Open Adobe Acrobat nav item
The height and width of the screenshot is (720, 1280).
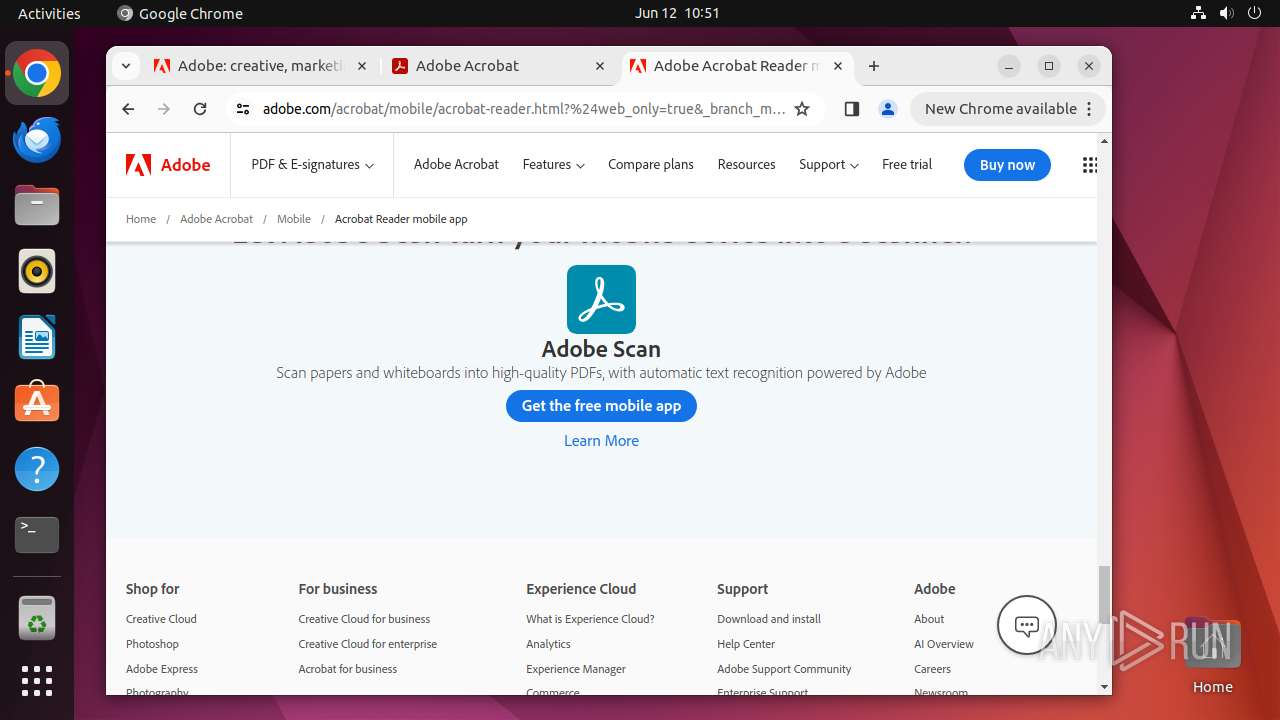click(456, 165)
